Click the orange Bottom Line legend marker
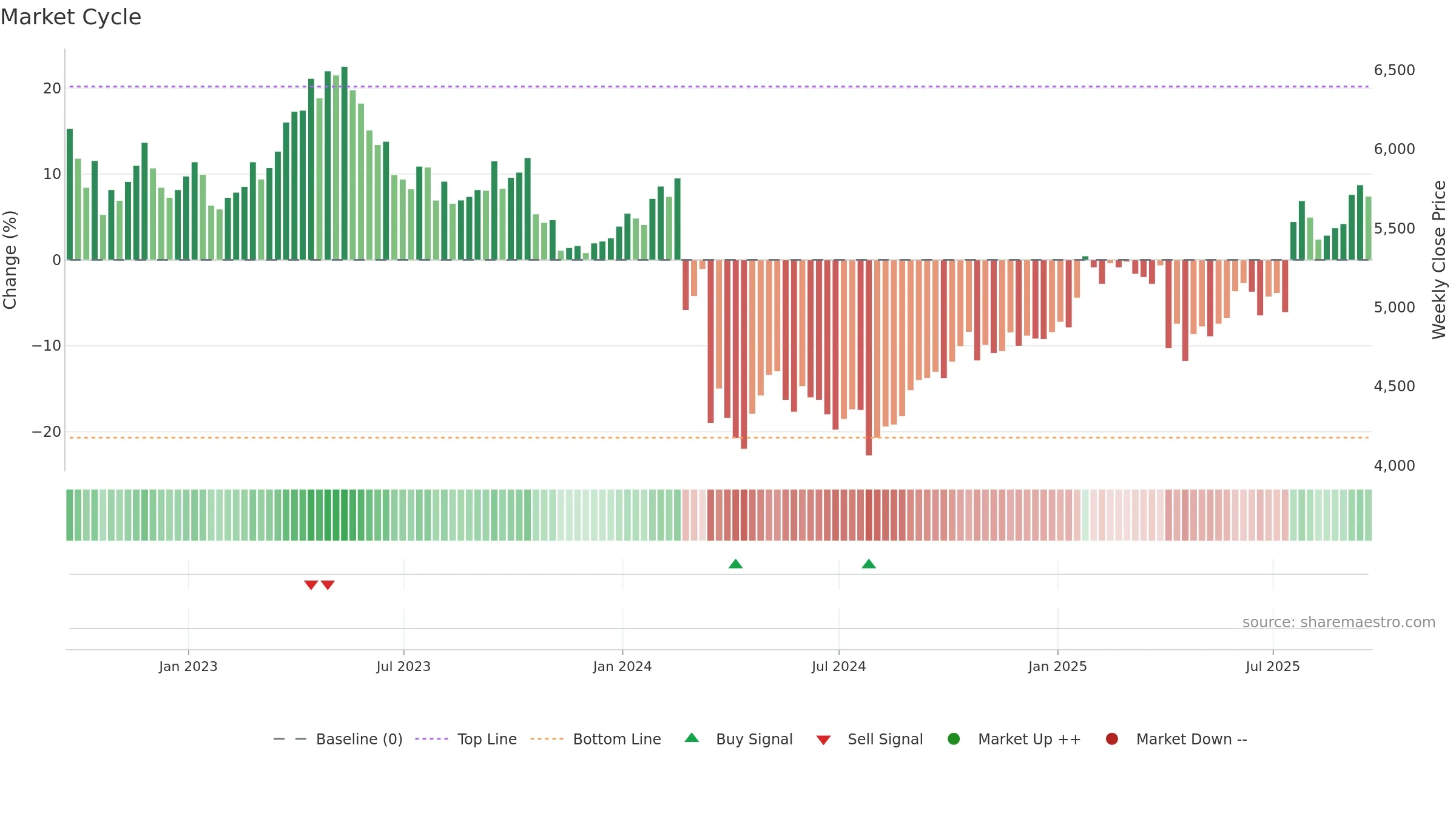This screenshot has width=1456, height=819. 547,739
